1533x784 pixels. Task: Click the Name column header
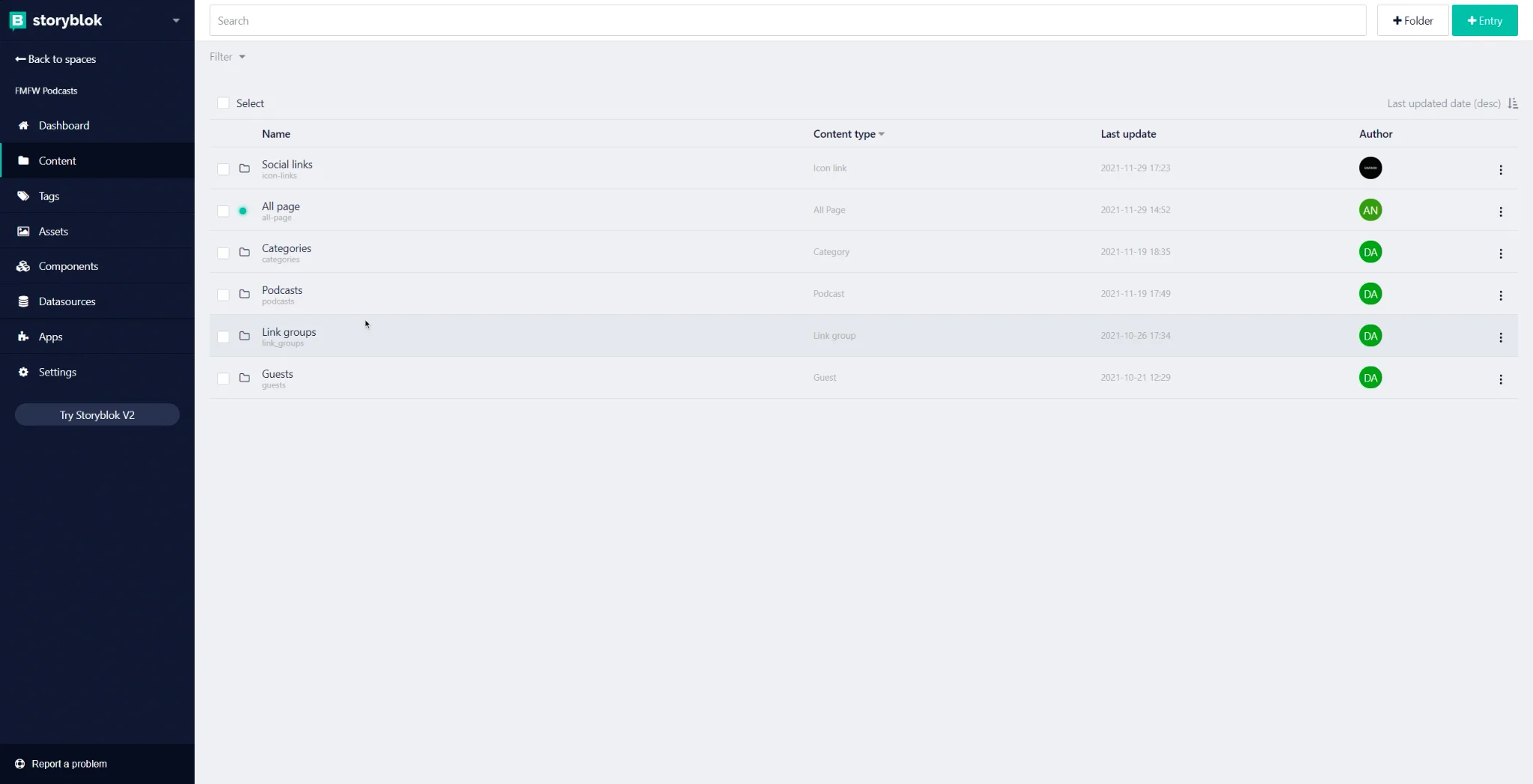click(x=275, y=134)
